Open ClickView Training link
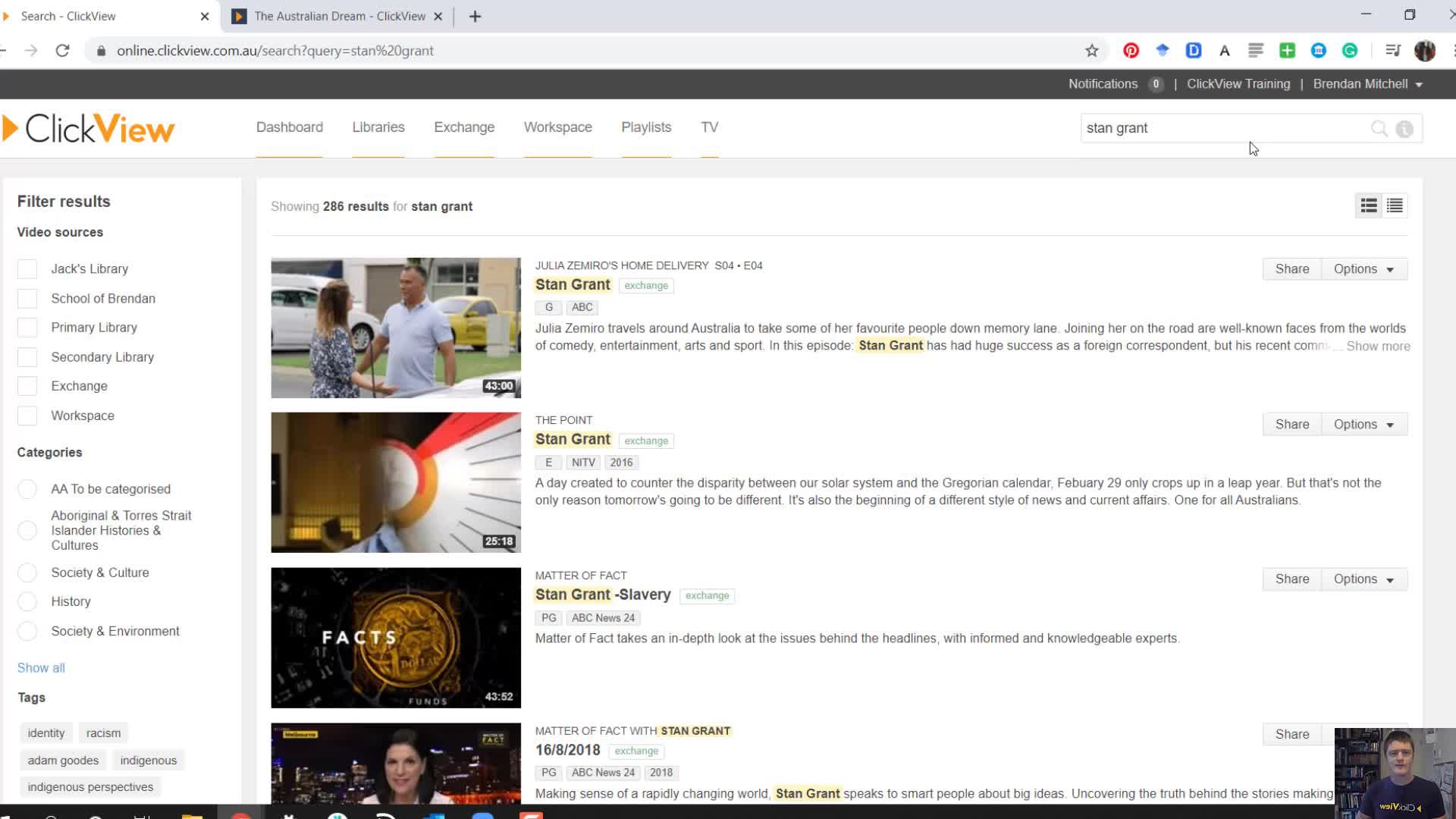Screen dimensions: 1456x819 (1238, 84)
